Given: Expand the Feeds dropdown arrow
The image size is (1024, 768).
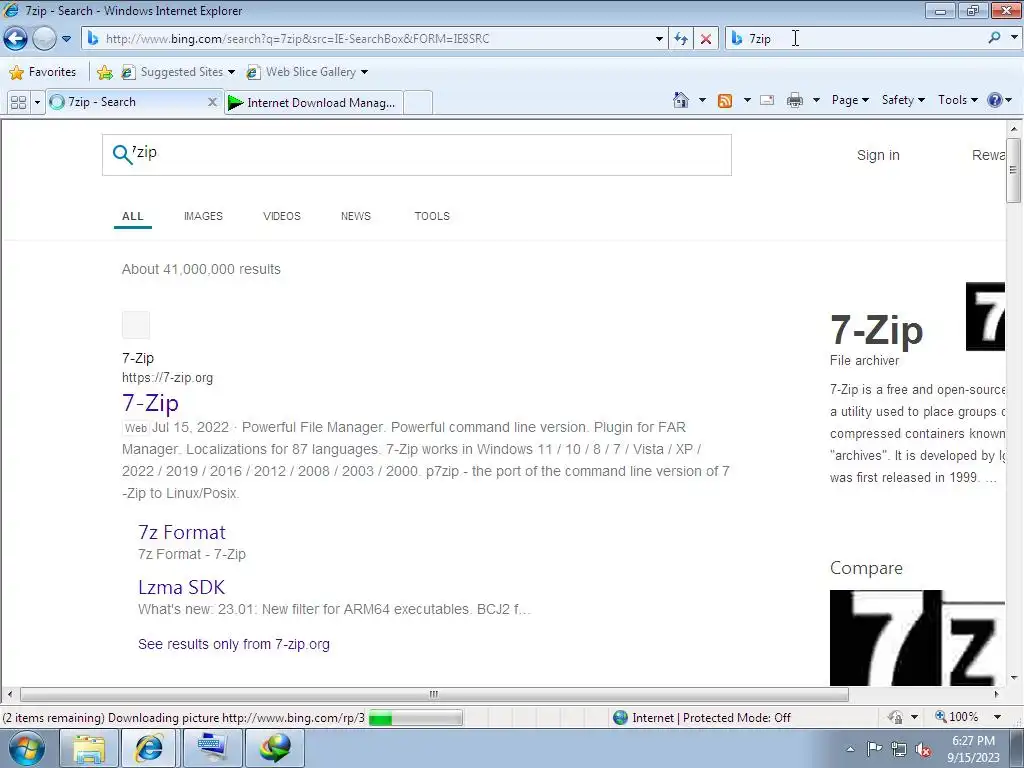Looking at the screenshot, I should (747, 100).
